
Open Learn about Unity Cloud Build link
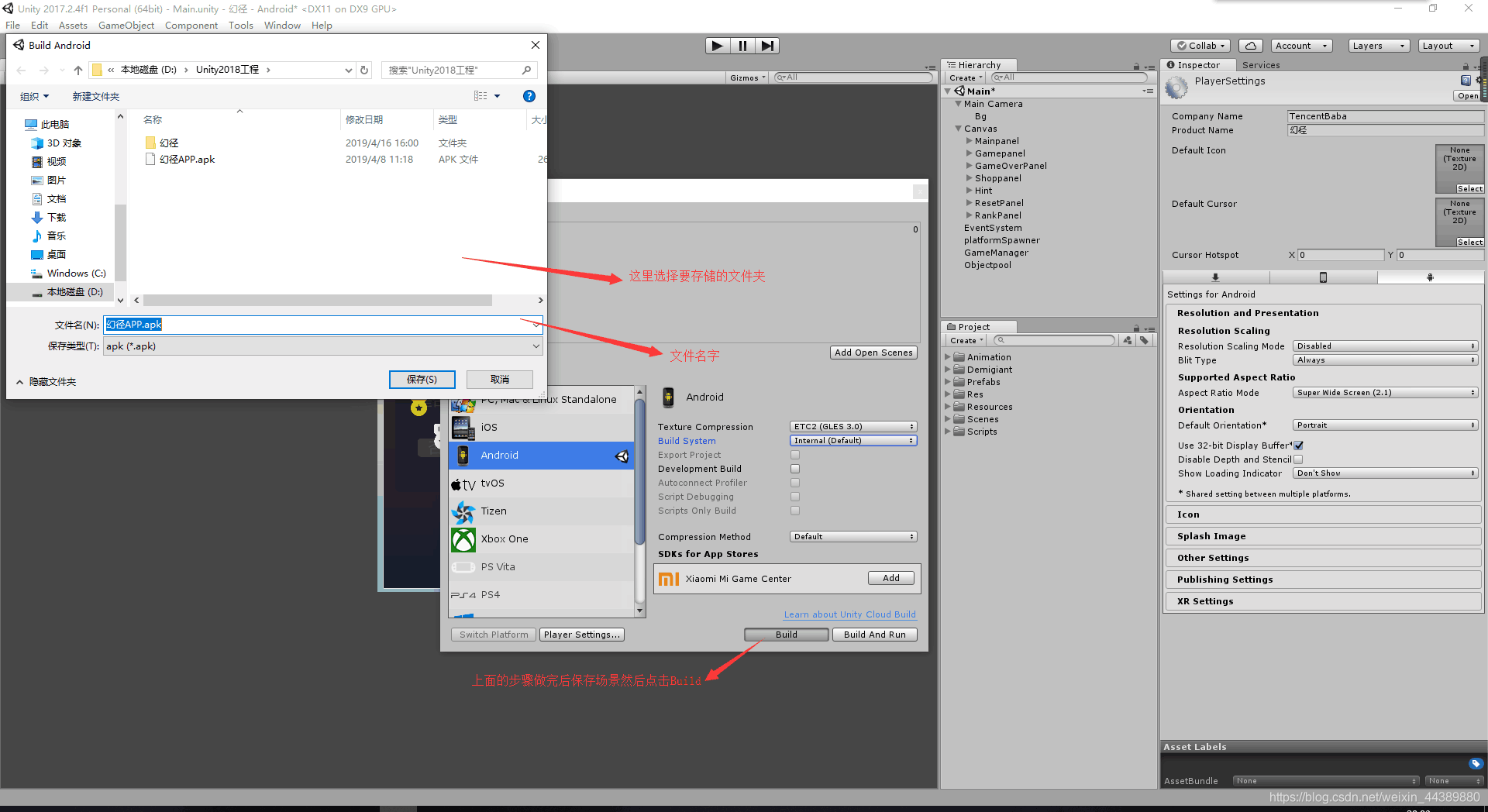850,614
